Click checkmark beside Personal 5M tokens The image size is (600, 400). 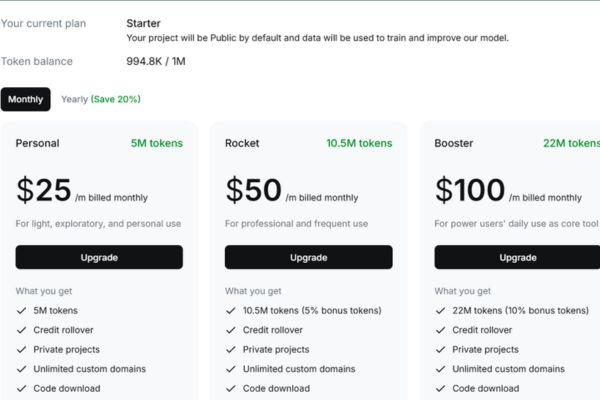(x=22, y=311)
